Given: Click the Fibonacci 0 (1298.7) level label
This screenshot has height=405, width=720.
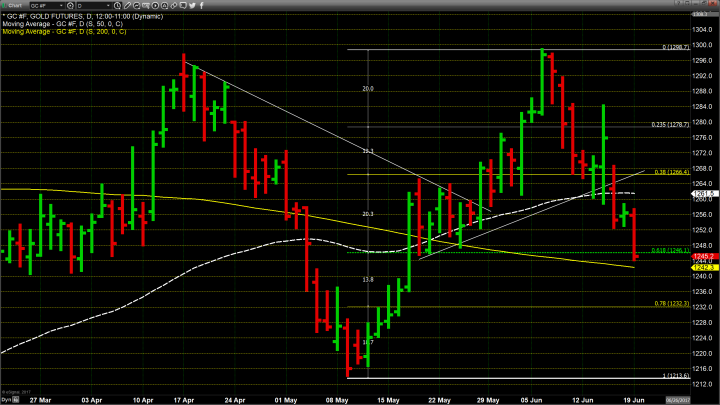Looking at the screenshot, I should coord(676,47).
